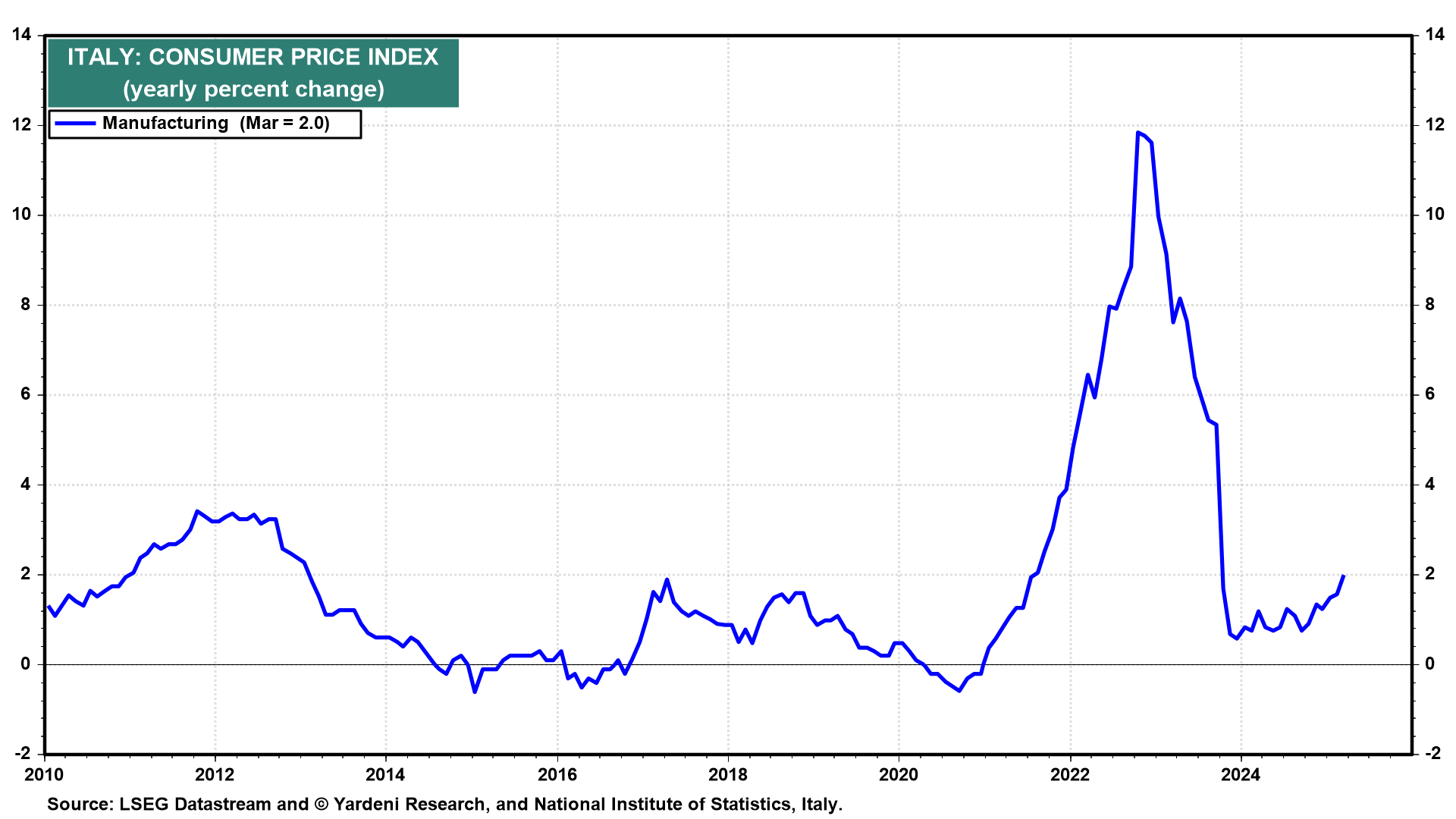Image resolution: width=1456 pixels, height=819 pixels.
Task: Click the 2022 x-axis label
Action: tap(1069, 774)
